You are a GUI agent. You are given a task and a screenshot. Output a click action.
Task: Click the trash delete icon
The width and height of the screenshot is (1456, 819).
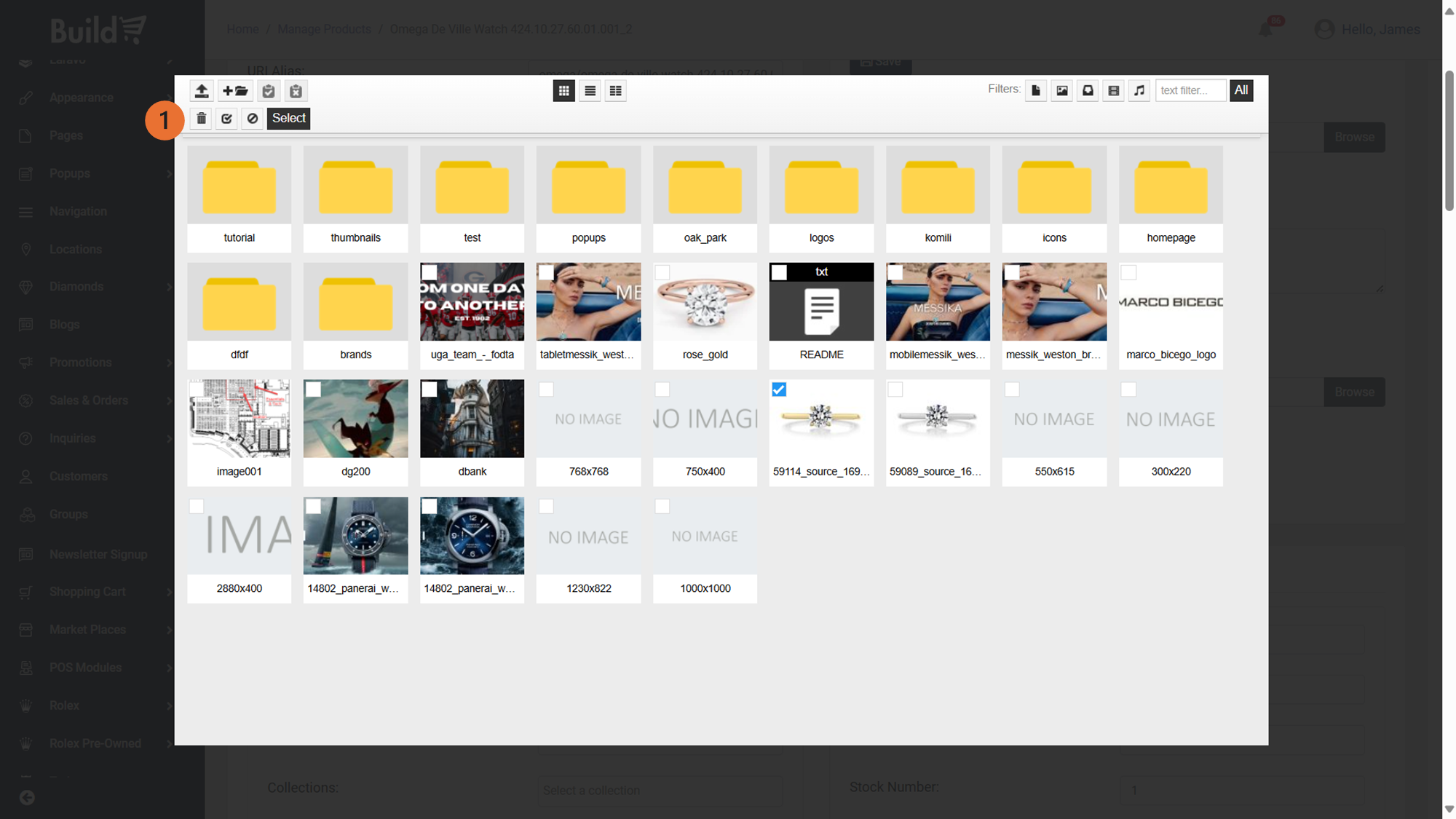tap(202, 119)
